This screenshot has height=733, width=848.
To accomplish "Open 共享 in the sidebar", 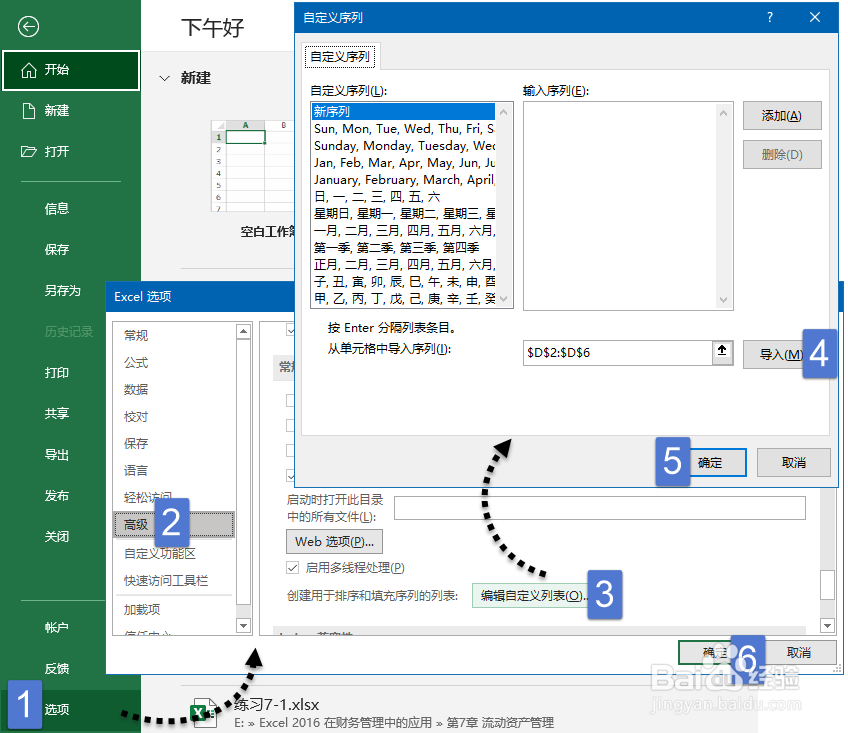I will point(56,414).
